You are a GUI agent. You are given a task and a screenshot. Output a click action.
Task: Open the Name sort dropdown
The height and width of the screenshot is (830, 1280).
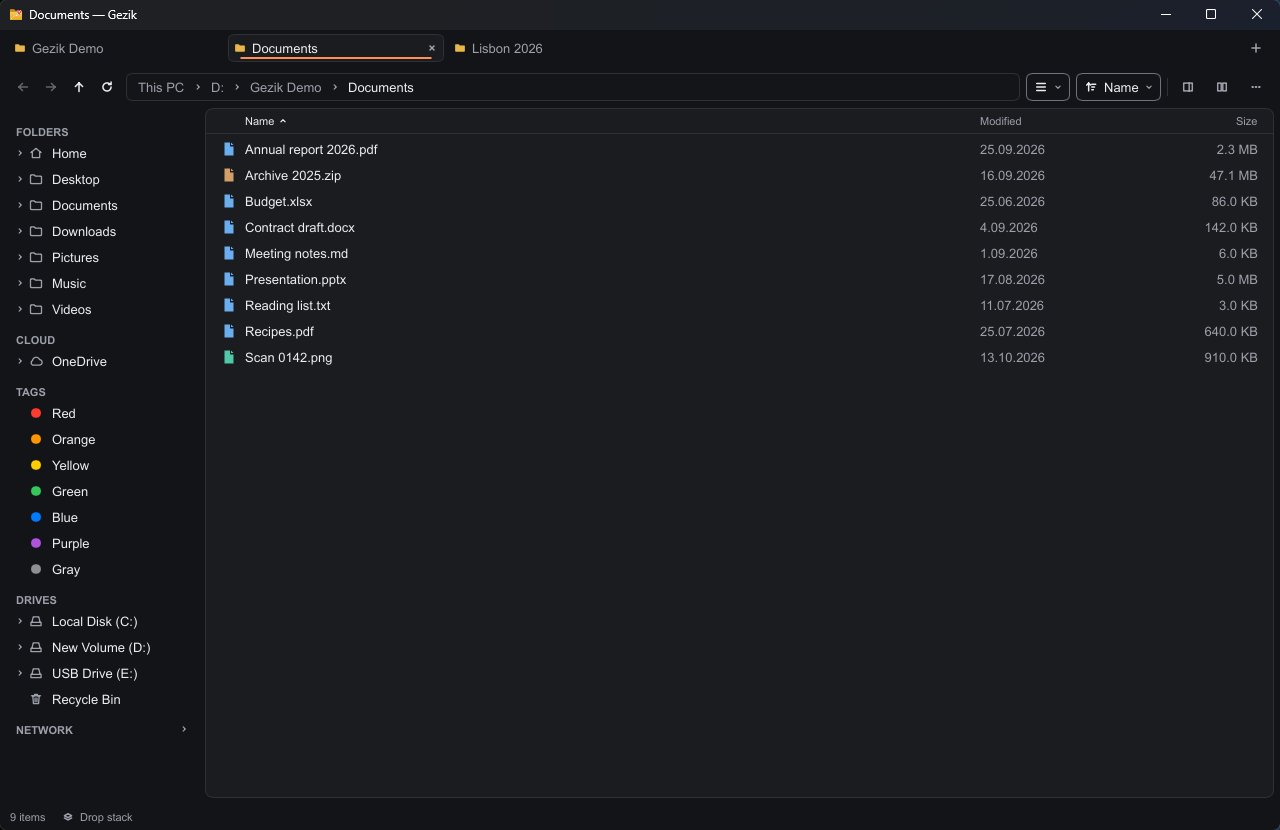pyautogui.click(x=1118, y=87)
